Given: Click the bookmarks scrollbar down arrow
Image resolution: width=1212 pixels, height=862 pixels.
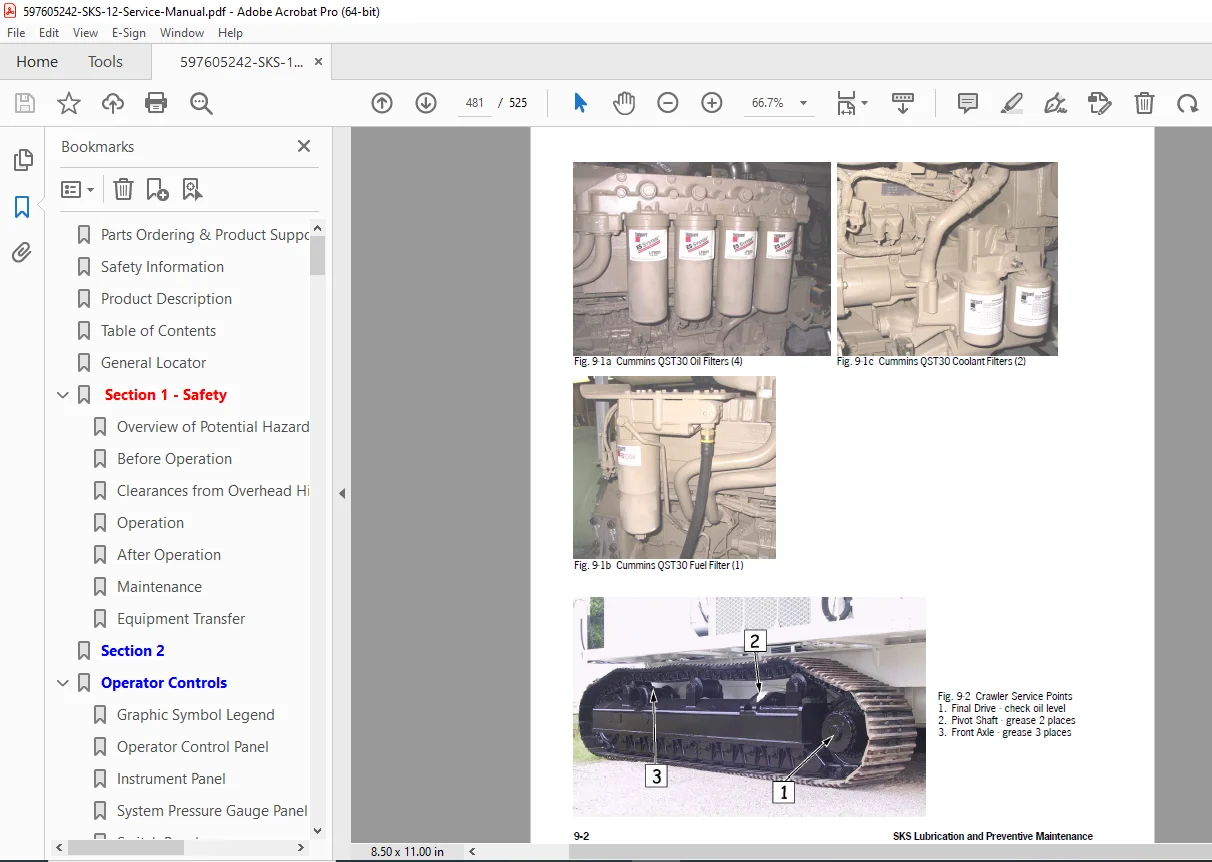Looking at the screenshot, I should (x=318, y=830).
